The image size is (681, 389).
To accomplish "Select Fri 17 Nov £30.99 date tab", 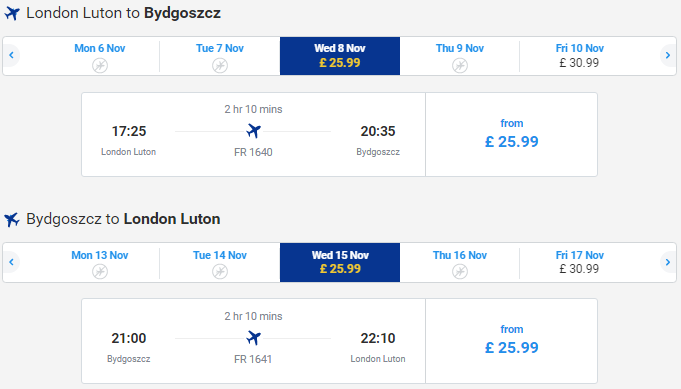I will click(579, 262).
